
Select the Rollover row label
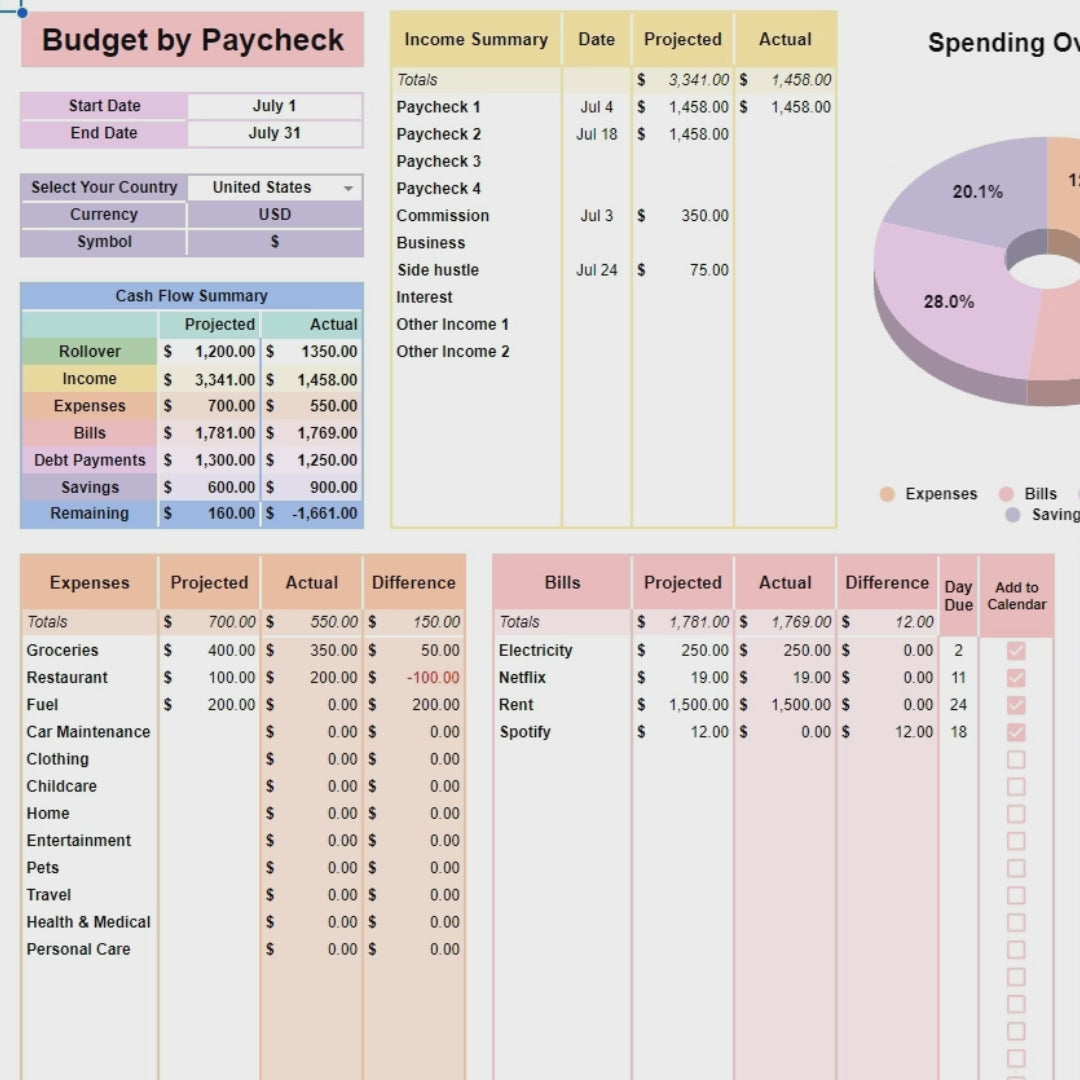pos(89,352)
